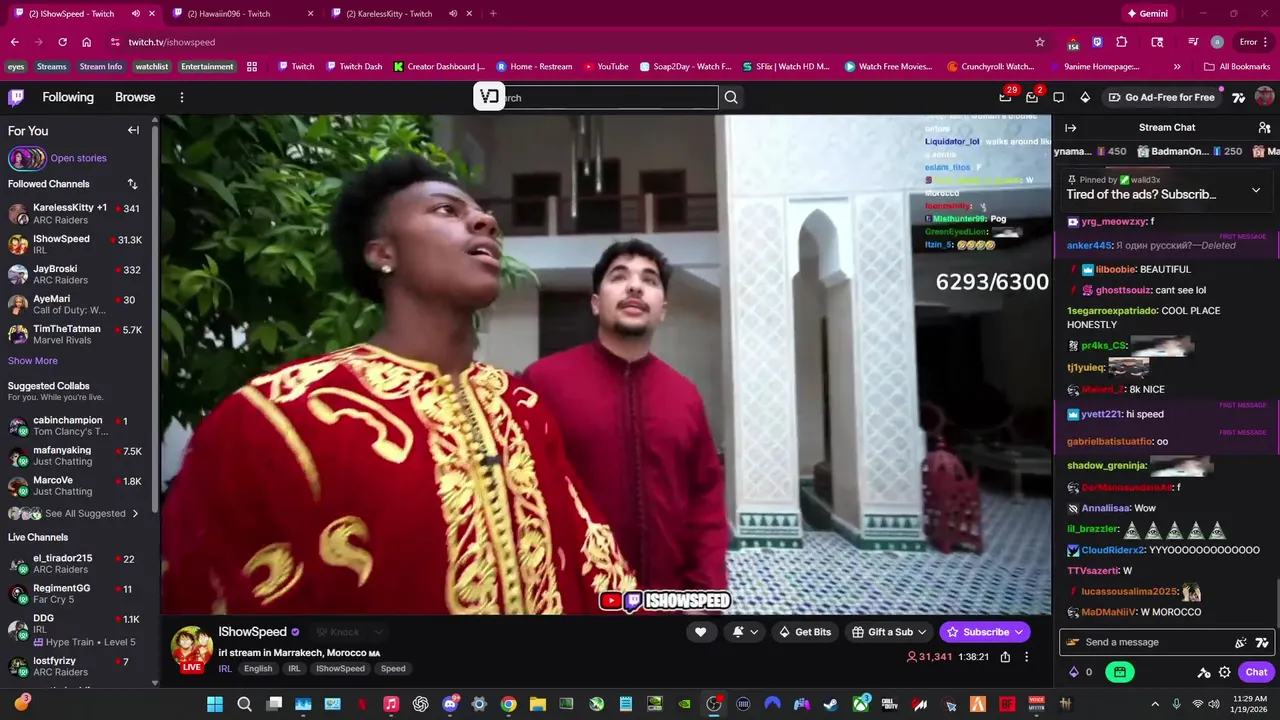Select the English stream tag
The height and width of the screenshot is (720, 1280).
[x=258, y=669]
